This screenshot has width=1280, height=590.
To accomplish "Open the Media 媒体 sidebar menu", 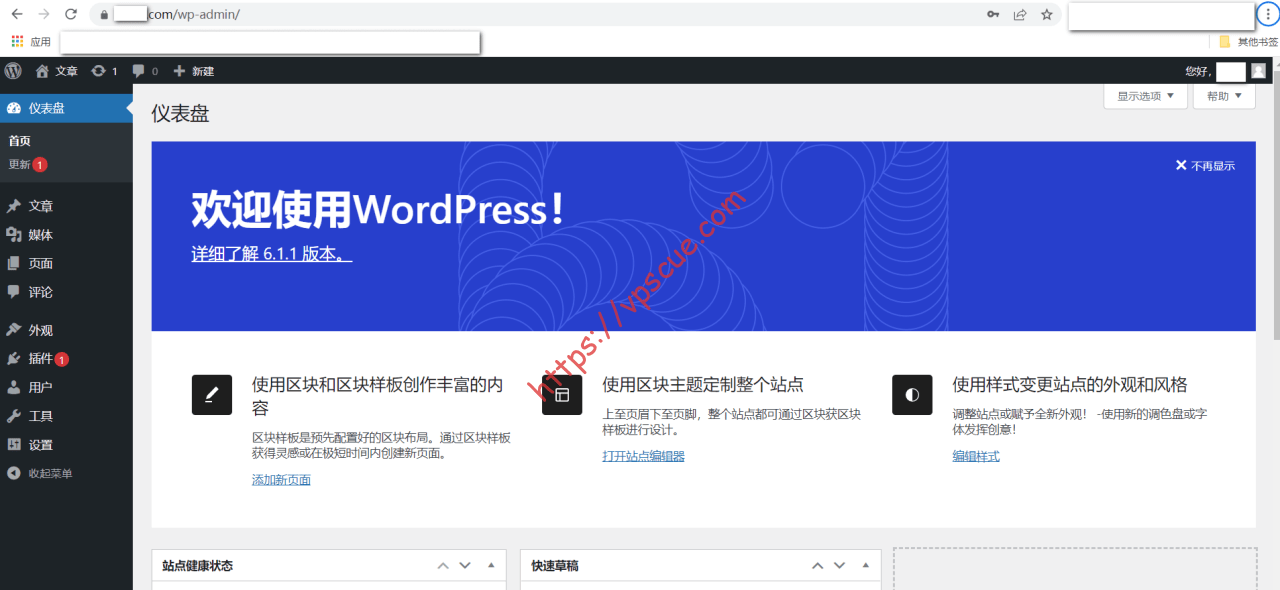I will pyautogui.click(x=66, y=235).
